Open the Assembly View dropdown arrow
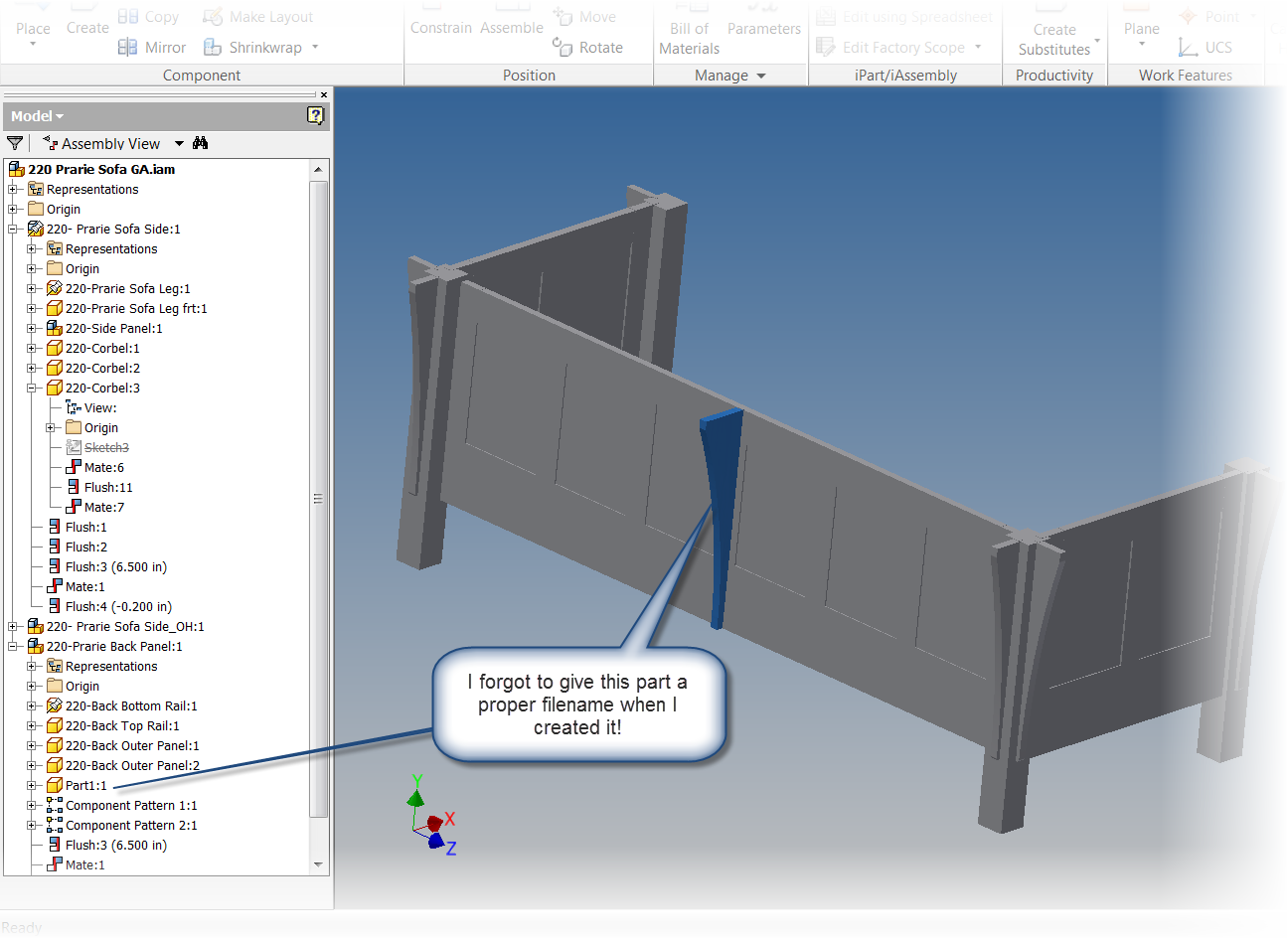The height and width of the screenshot is (939, 1288). tap(179, 143)
